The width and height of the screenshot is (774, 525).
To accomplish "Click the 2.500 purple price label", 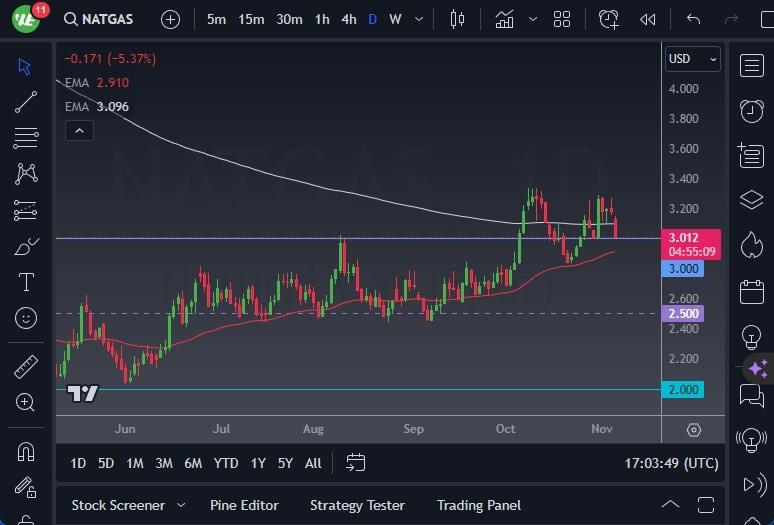I will click(684, 314).
